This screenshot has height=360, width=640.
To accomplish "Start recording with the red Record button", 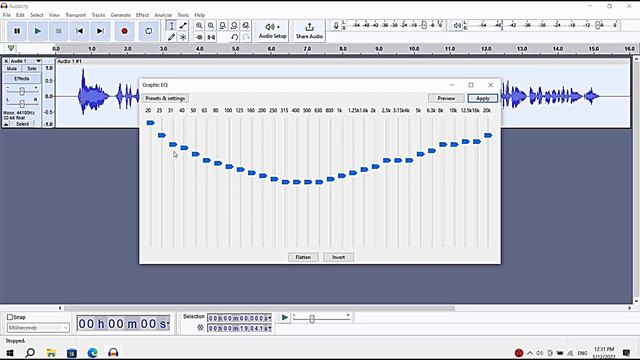I will click(x=124, y=31).
